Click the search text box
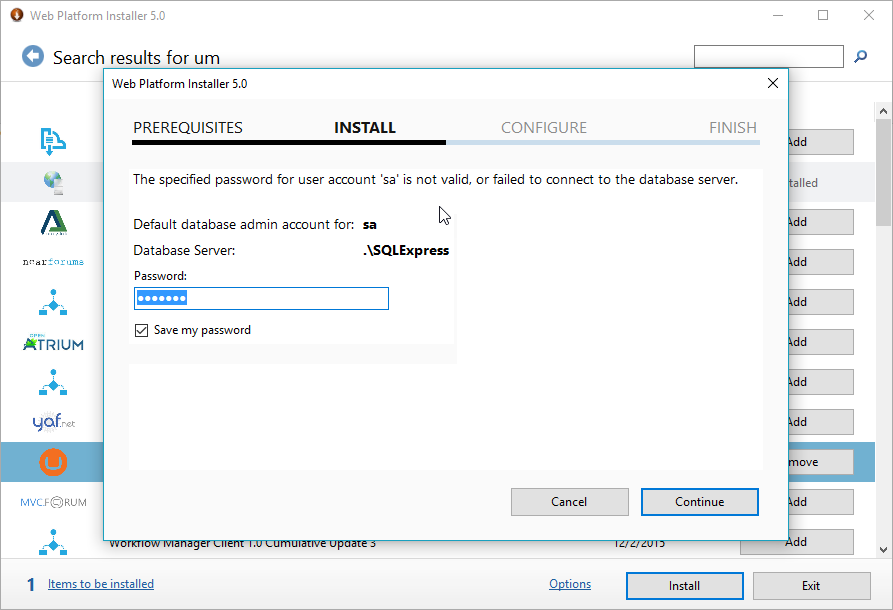The width and height of the screenshot is (893, 610). (x=768, y=57)
